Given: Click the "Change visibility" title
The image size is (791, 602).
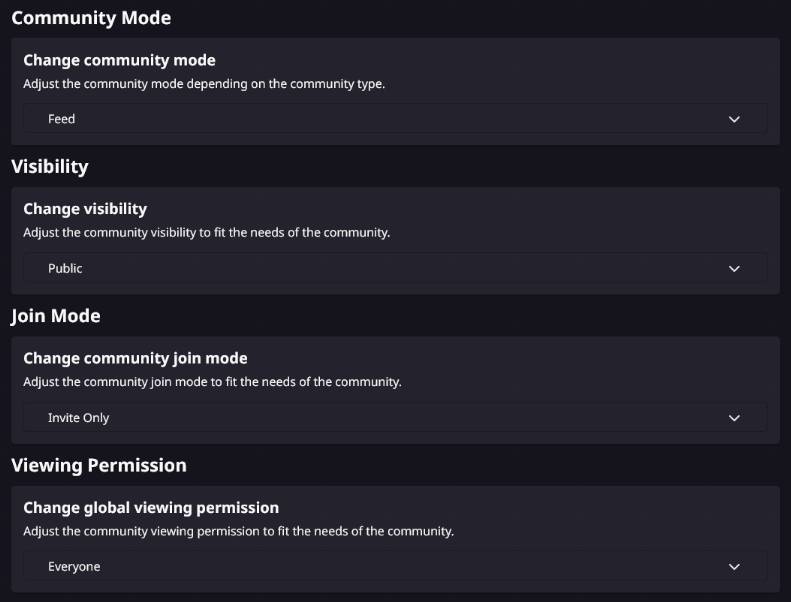Looking at the screenshot, I should [x=85, y=209].
